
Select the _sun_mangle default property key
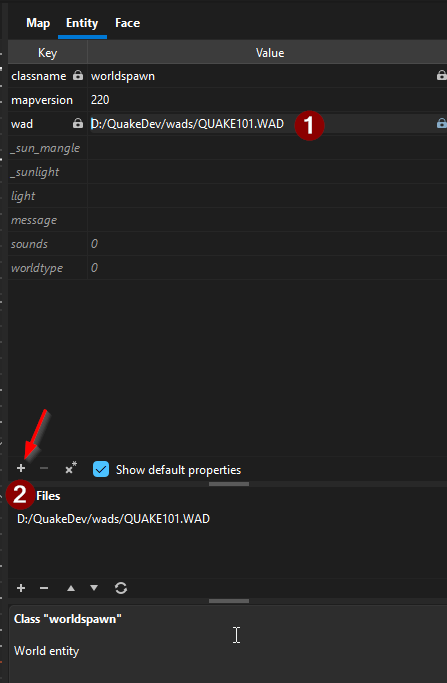(x=47, y=148)
